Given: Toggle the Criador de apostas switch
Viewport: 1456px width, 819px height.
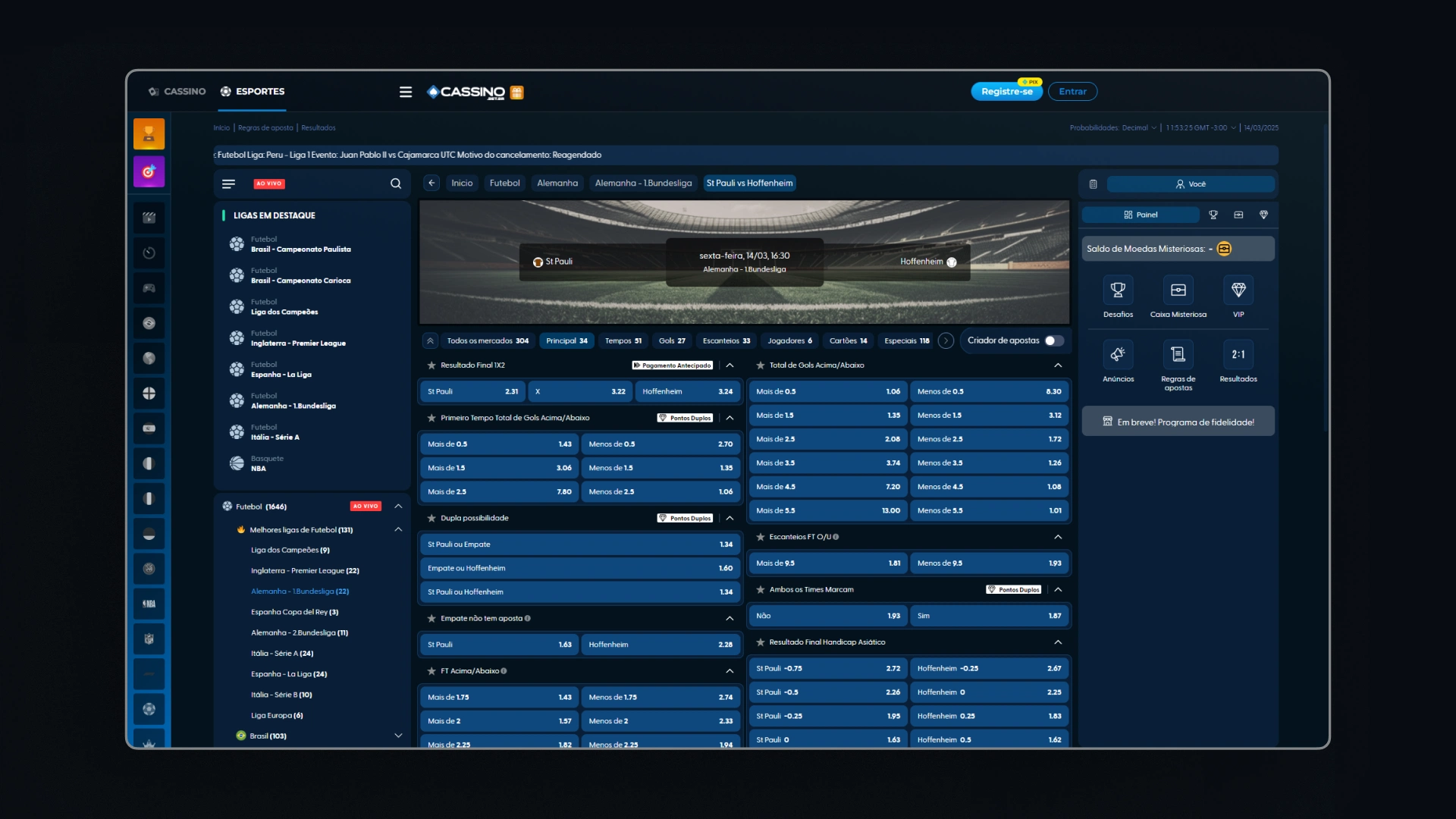Looking at the screenshot, I should pyautogui.click(x=1054, y=340).
